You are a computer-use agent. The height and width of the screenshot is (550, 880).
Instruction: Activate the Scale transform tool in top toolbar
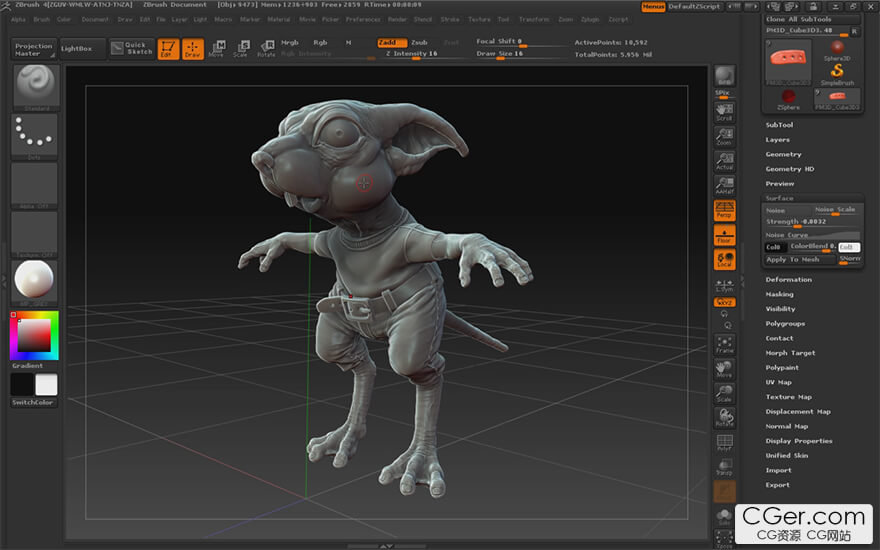241,49
